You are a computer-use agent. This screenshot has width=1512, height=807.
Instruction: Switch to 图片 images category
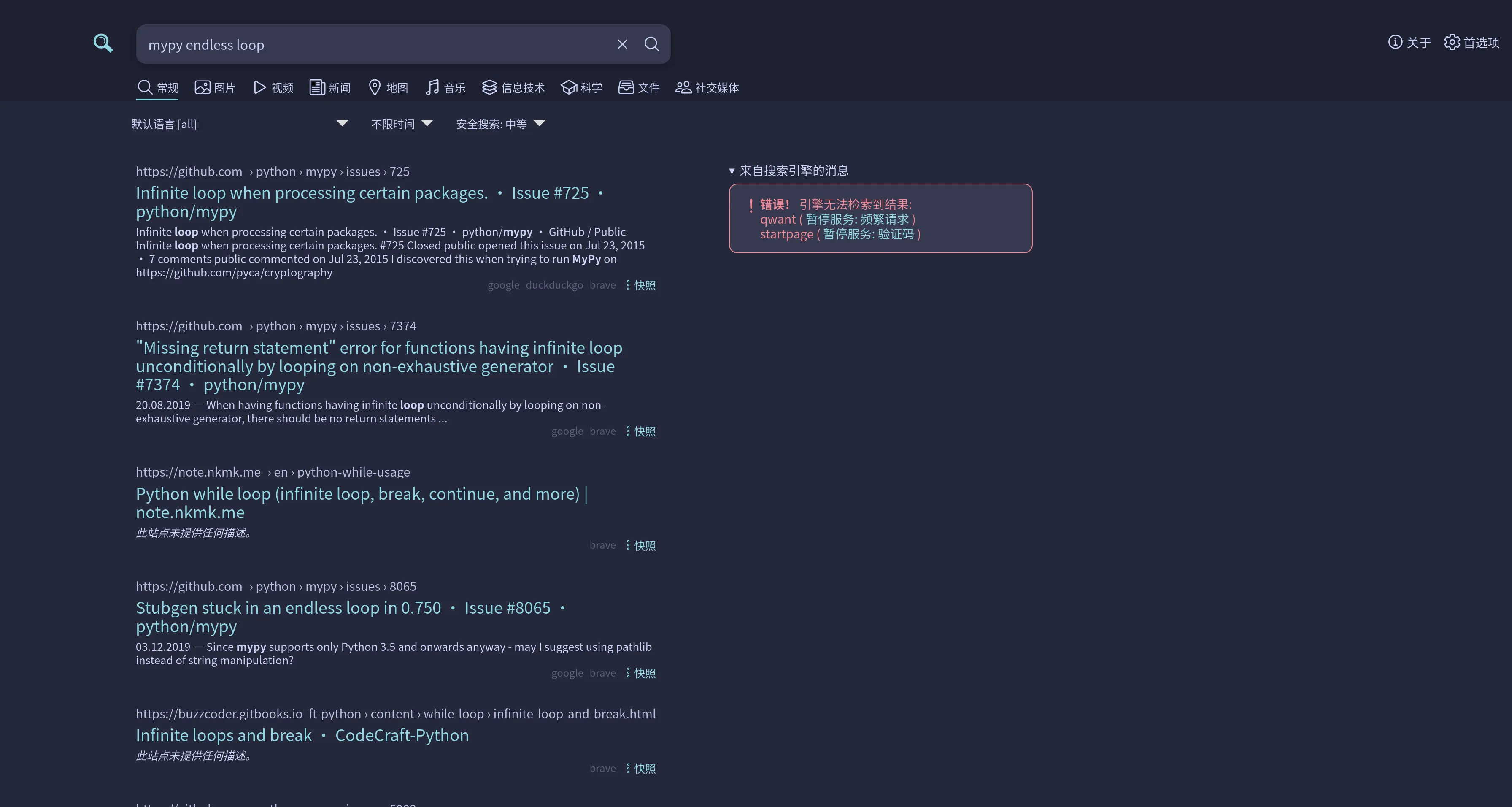click(215, 87)
